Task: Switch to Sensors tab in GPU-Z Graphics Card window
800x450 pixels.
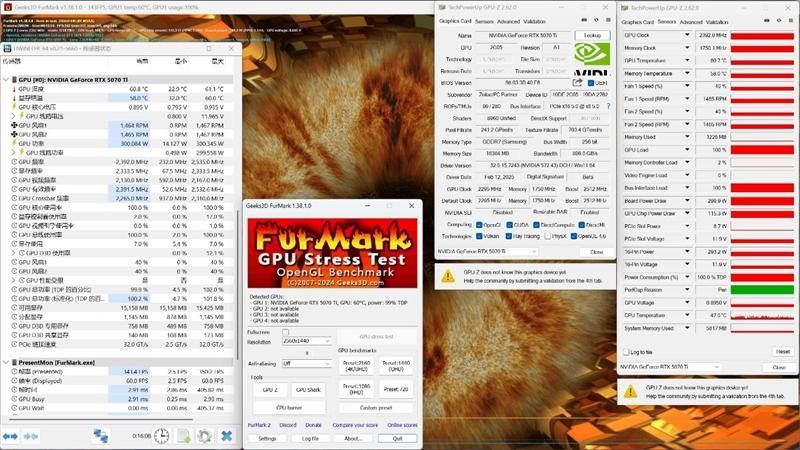Action: [x=484, y=21]
